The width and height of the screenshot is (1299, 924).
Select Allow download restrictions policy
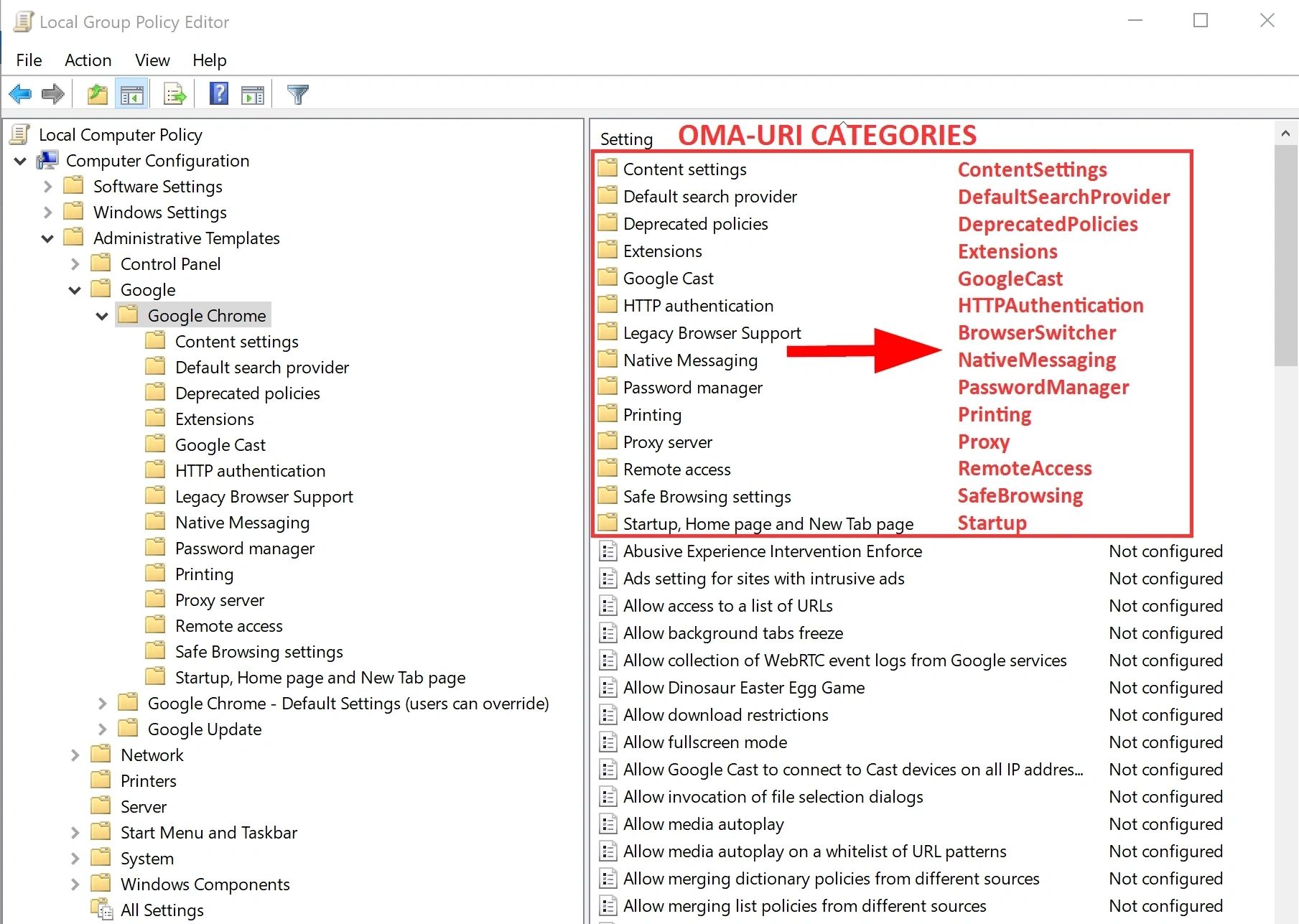725,715
